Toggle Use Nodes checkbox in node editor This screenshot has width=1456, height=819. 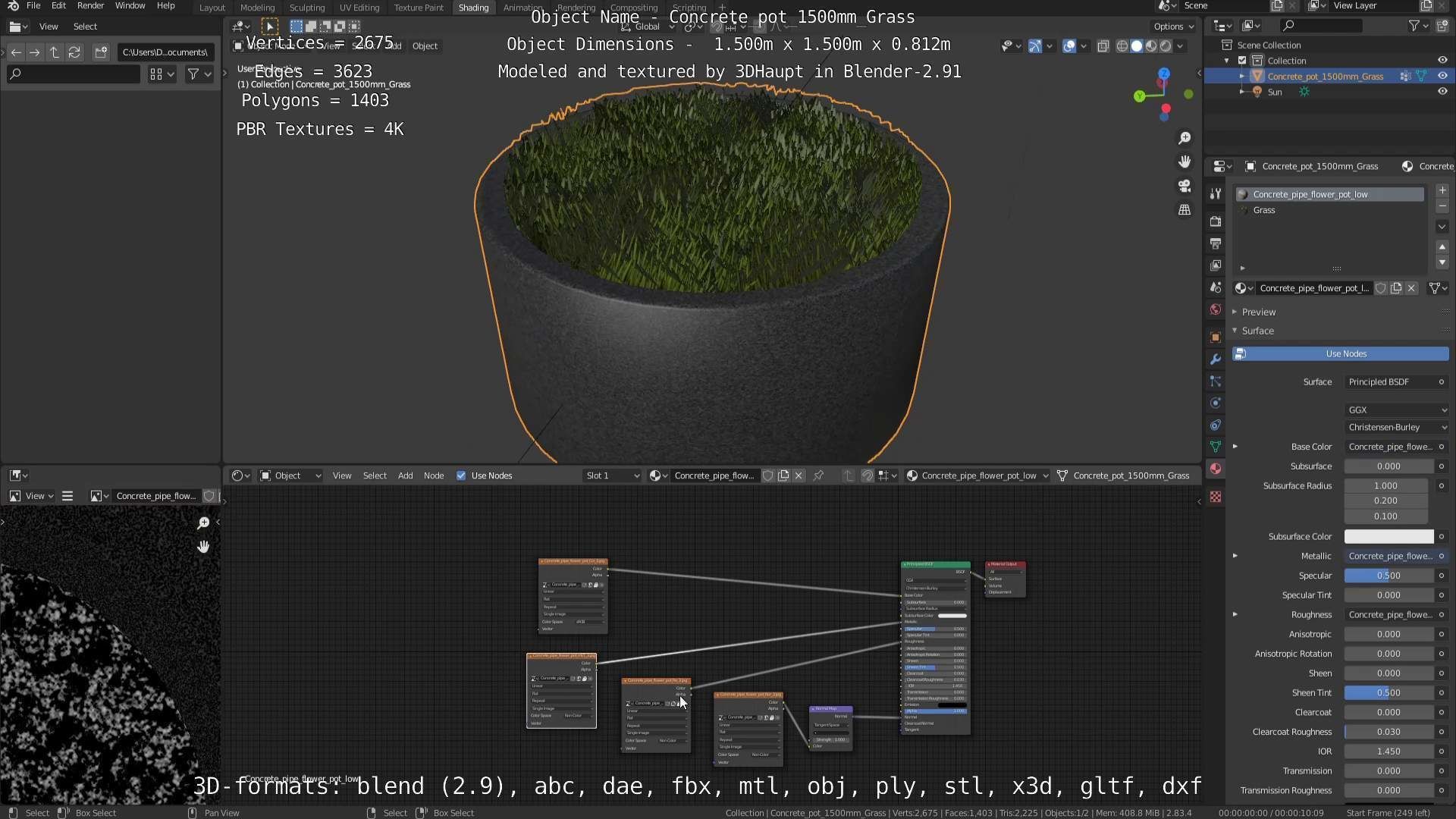coord(461,475)
